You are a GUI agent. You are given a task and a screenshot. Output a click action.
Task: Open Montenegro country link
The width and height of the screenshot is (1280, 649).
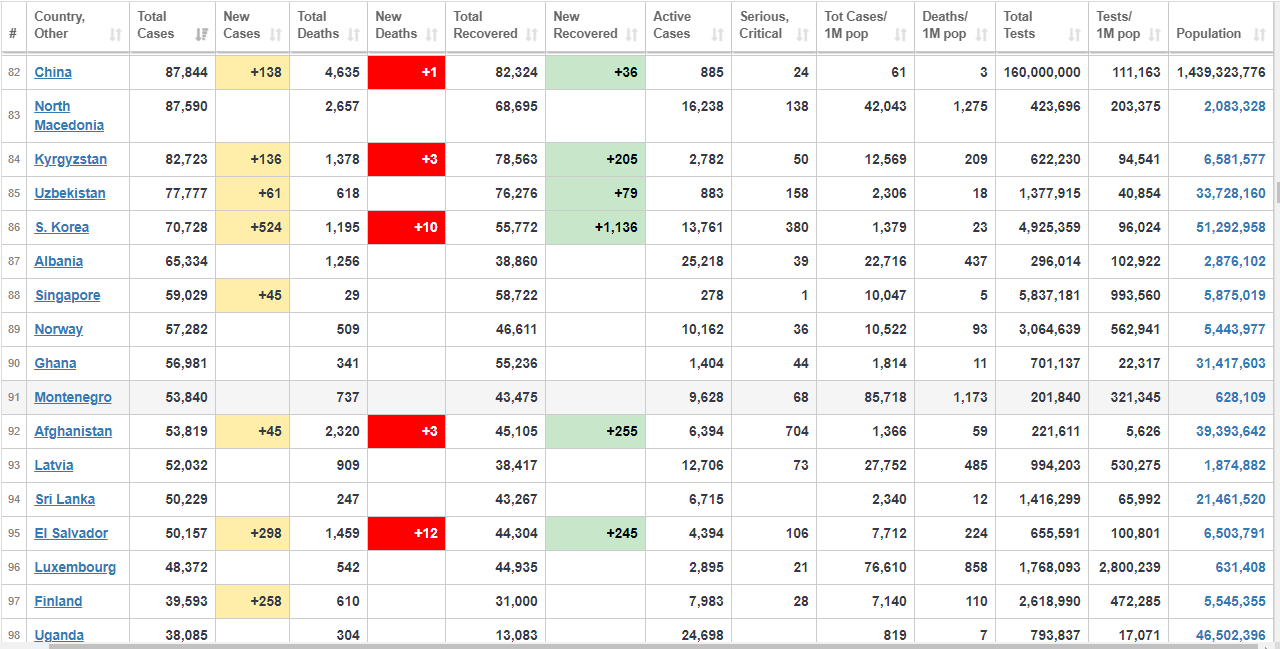pyautogui.click(x=73, y=397)
